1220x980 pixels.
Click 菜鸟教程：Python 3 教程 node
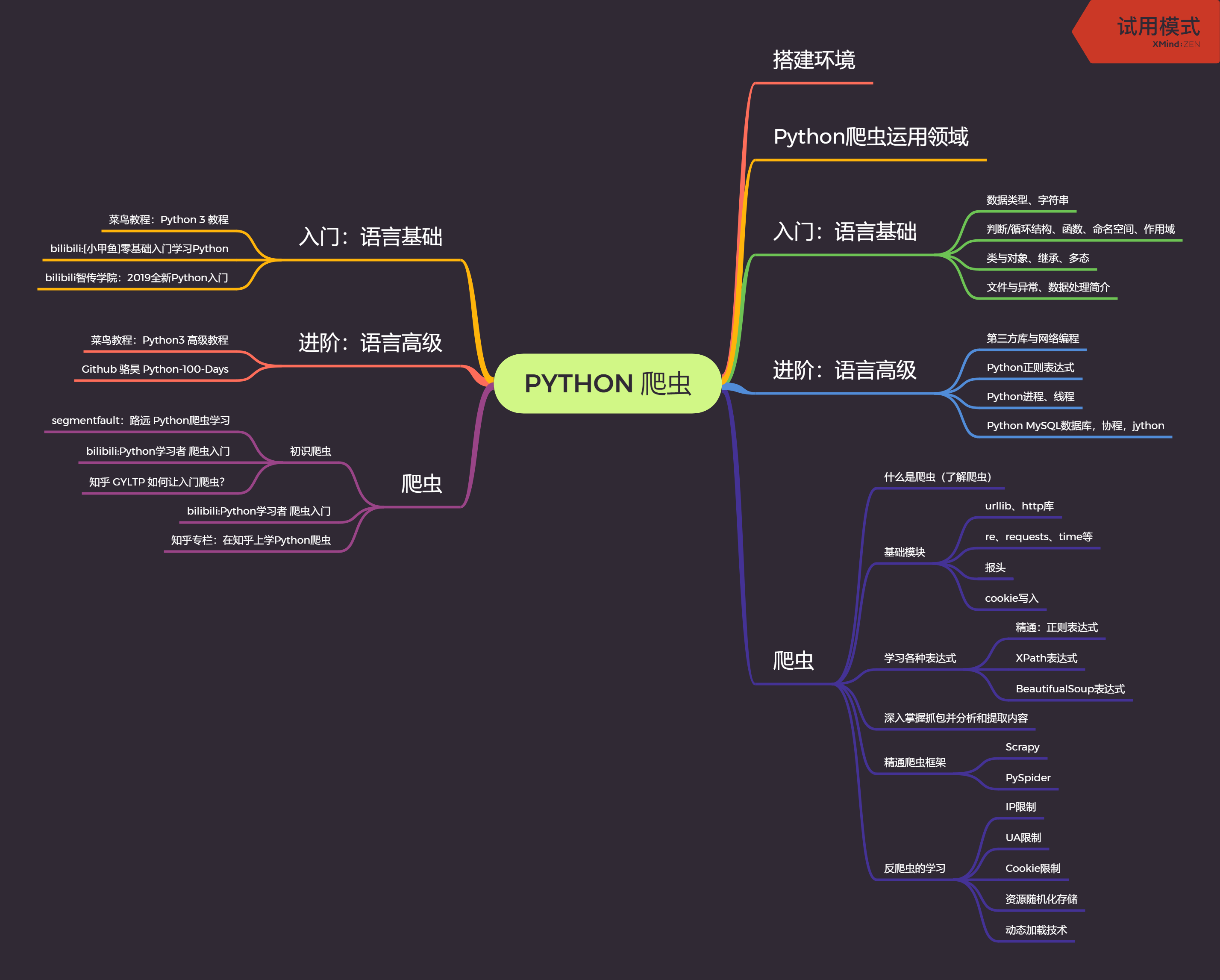169,220
